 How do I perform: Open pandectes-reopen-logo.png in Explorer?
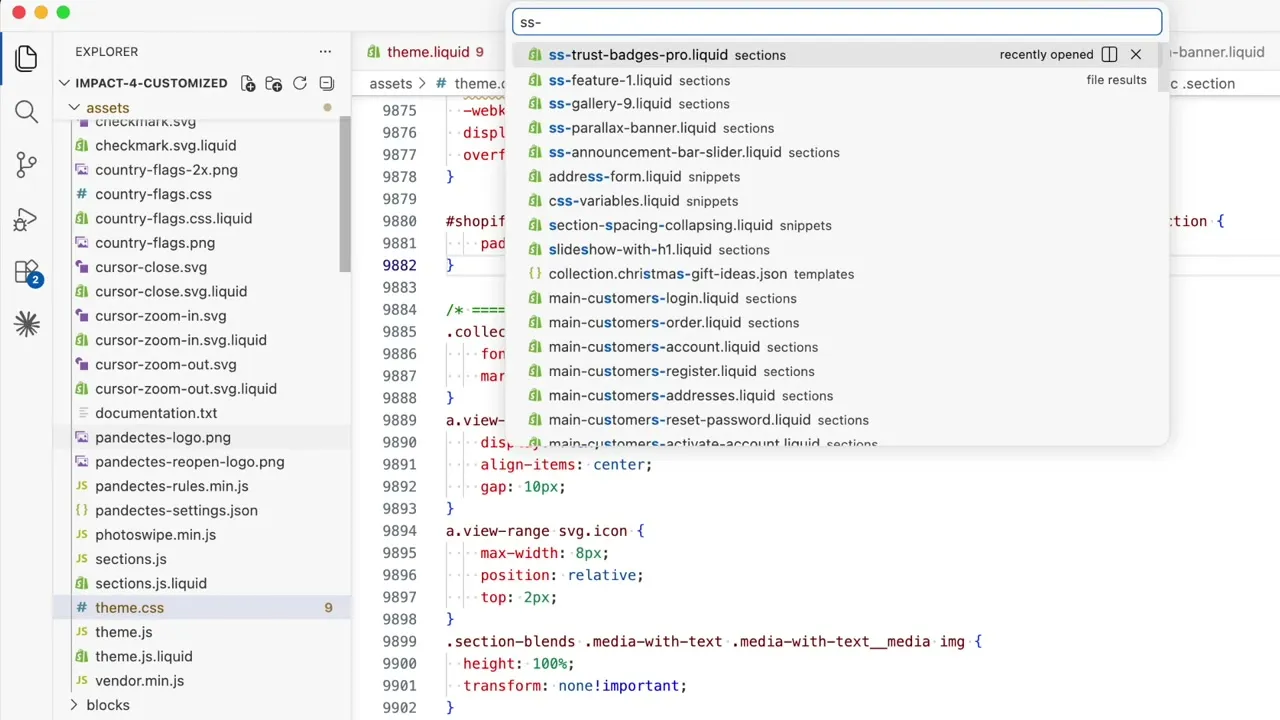coord(190,462)
